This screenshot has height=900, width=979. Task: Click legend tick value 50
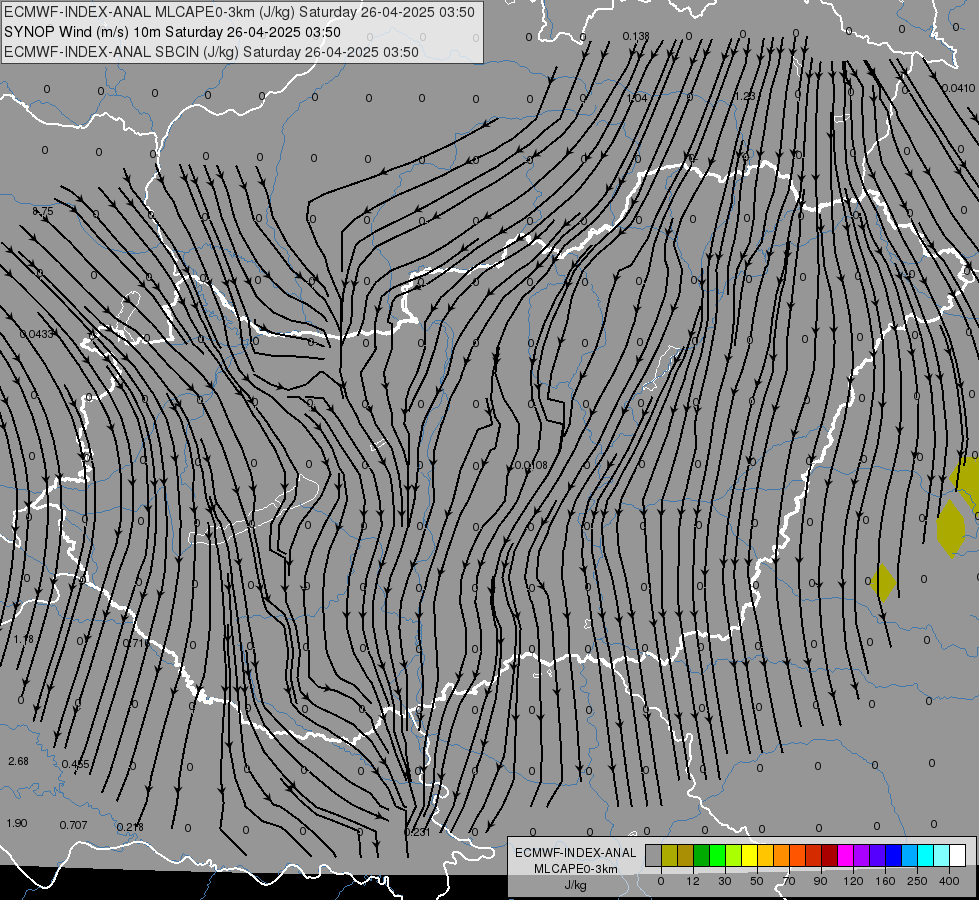pos(757,881)
